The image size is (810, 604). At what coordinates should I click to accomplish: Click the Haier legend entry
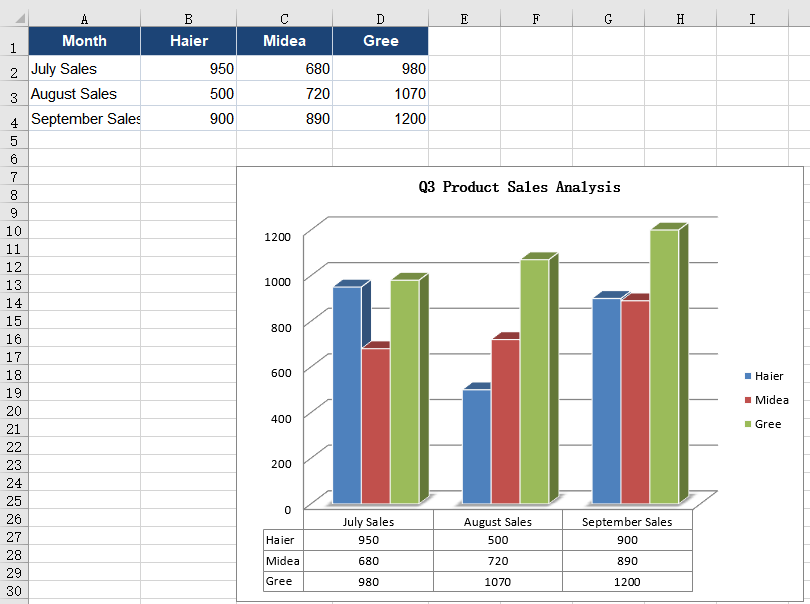764,376
